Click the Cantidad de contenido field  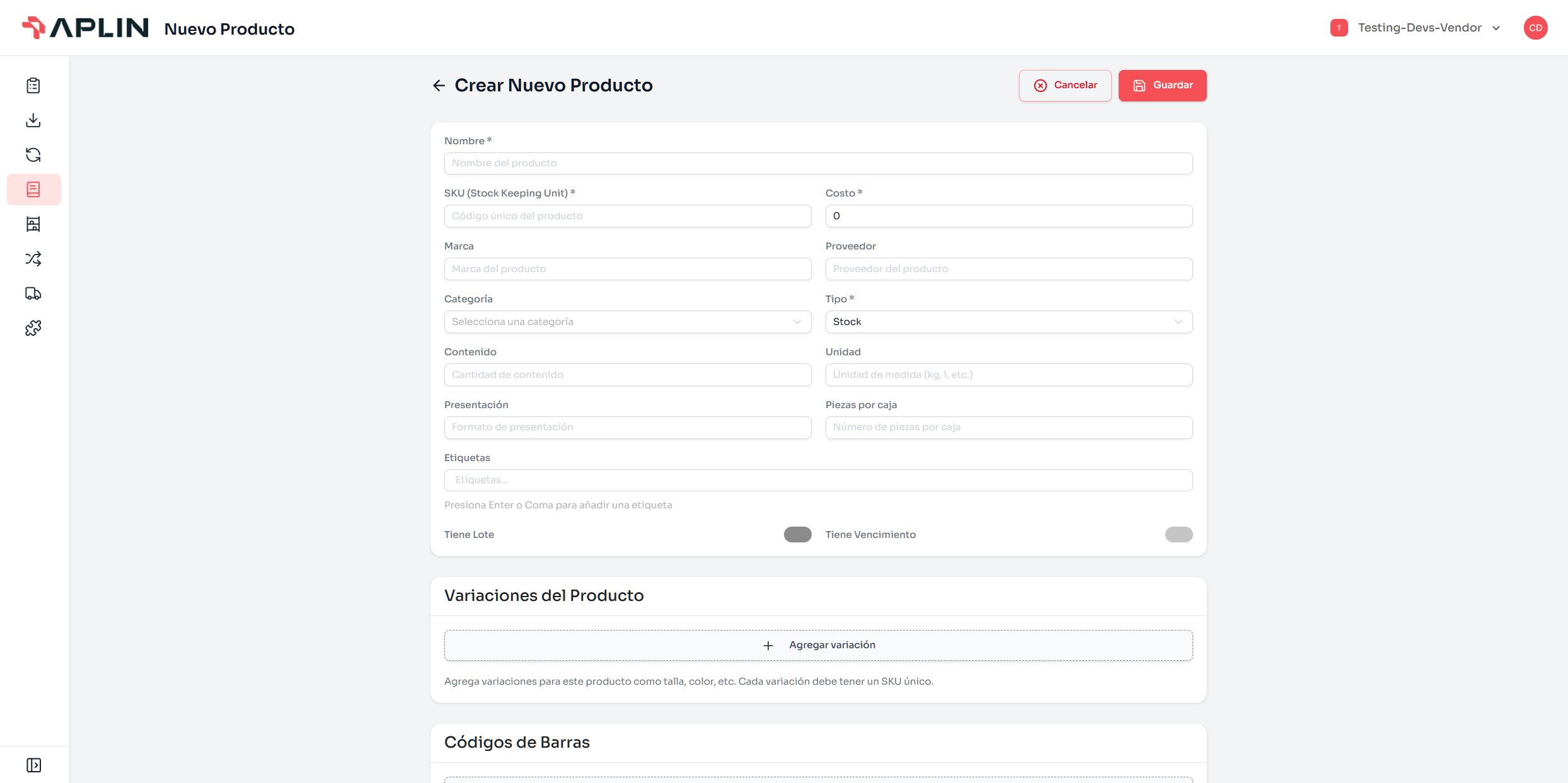coord(627,375)
